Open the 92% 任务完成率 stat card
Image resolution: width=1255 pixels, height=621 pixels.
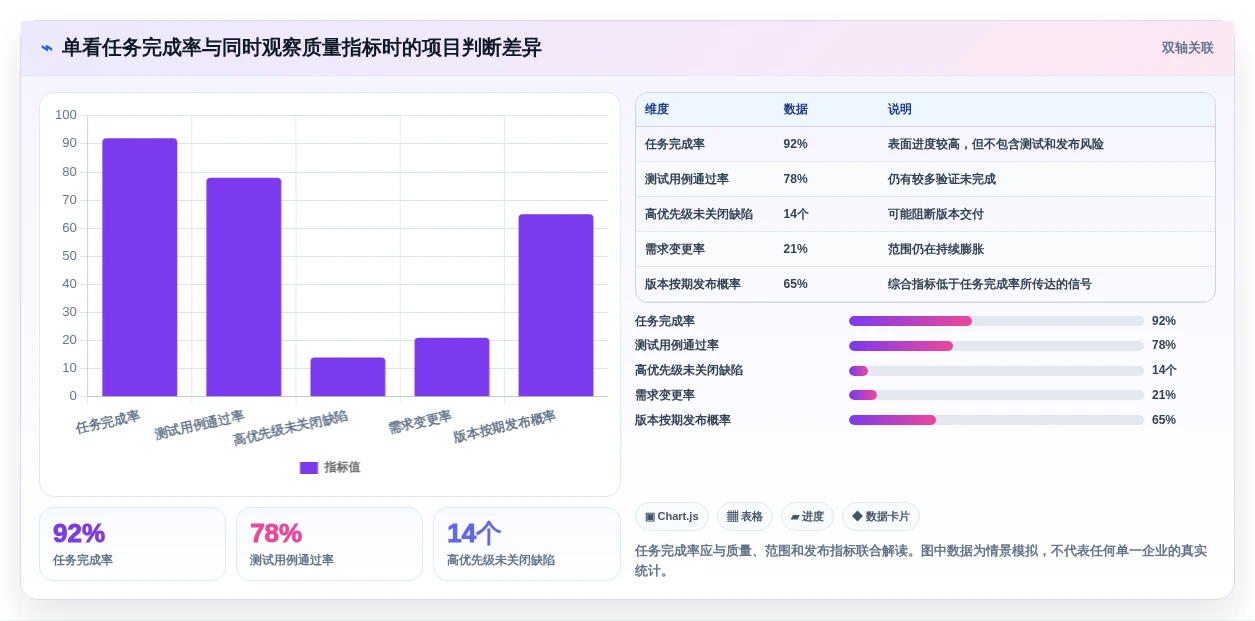tap(132, 544)
